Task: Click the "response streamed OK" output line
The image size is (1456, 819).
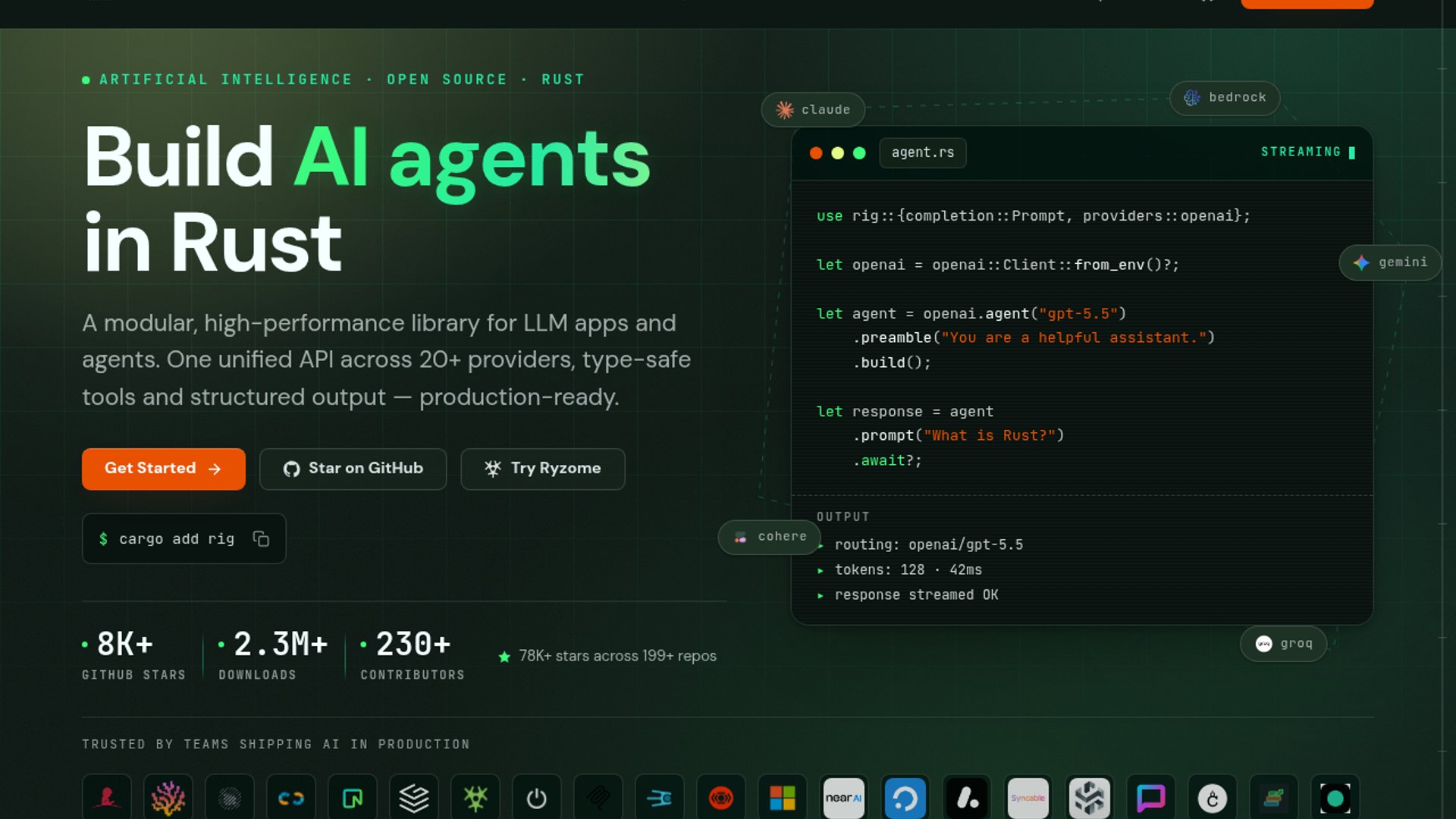Action: pyautogui.click(x=916, y=595)
